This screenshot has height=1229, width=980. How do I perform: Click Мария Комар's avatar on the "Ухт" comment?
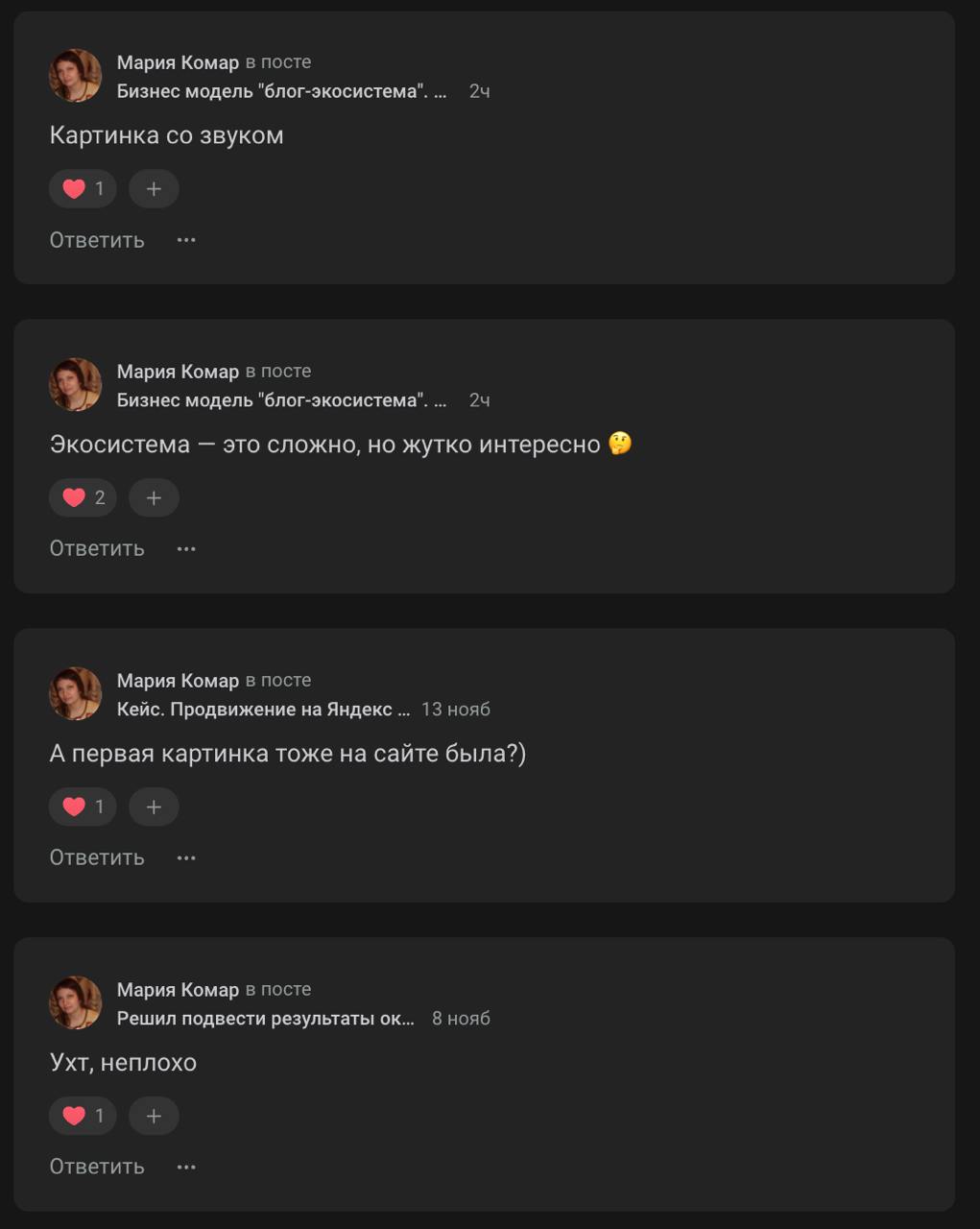click(x=75, y=1002)
